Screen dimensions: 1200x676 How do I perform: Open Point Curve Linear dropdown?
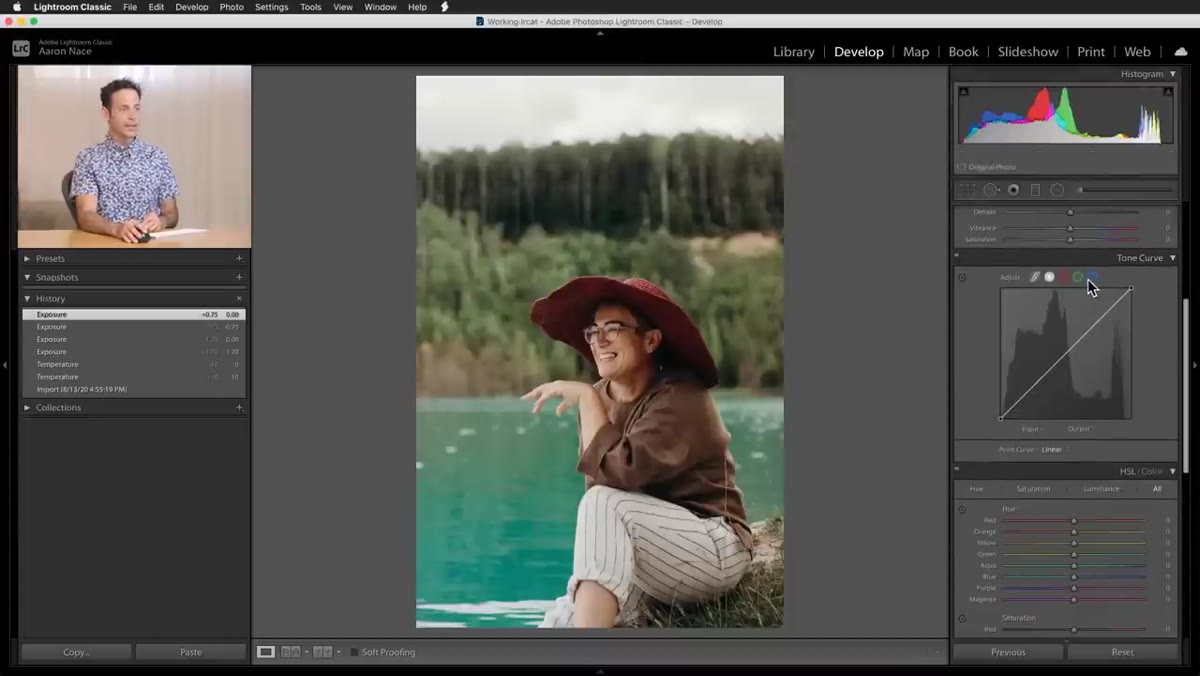1055,450
